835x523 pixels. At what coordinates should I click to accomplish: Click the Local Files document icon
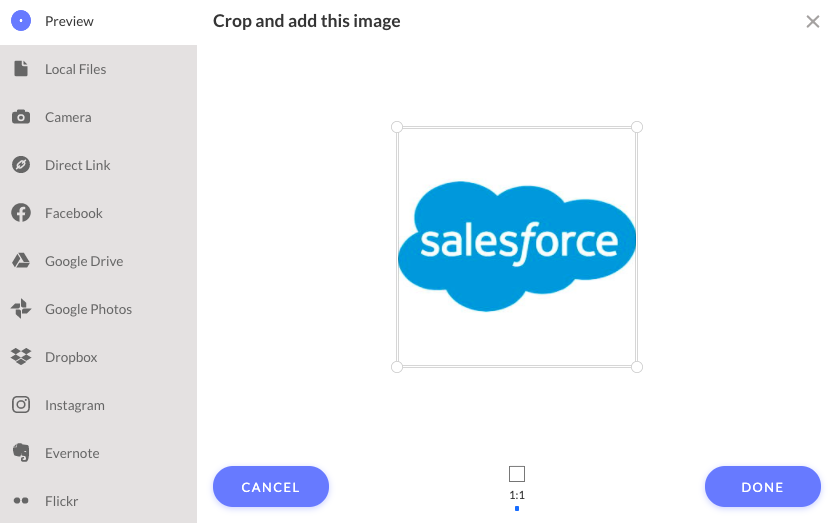(x=21, y=69)
